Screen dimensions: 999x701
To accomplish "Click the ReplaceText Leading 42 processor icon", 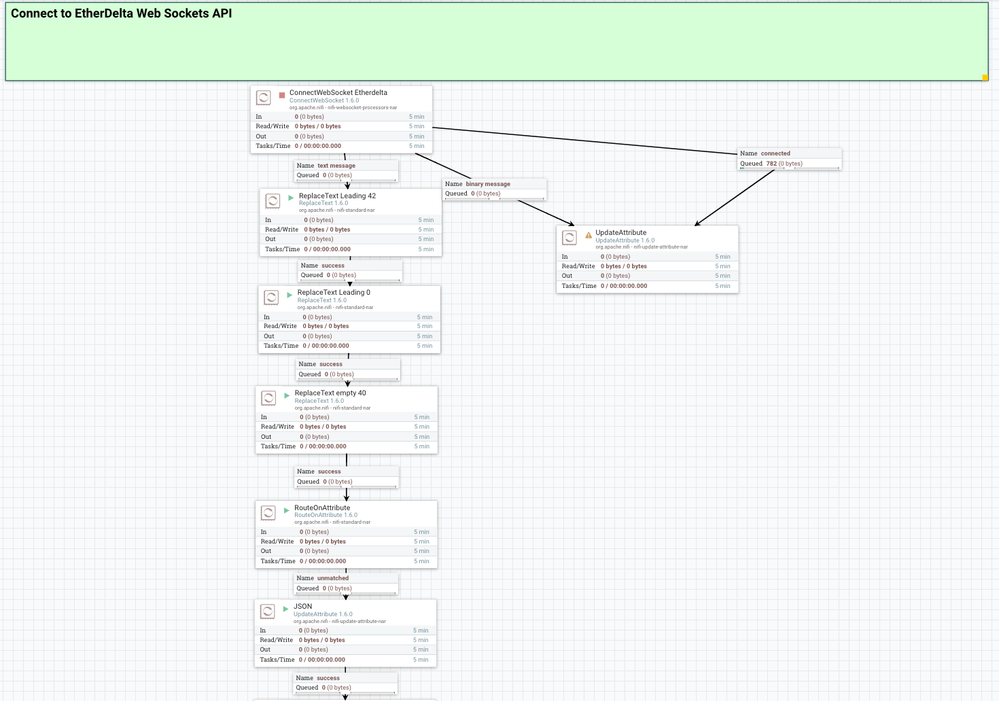I will 272,201.
